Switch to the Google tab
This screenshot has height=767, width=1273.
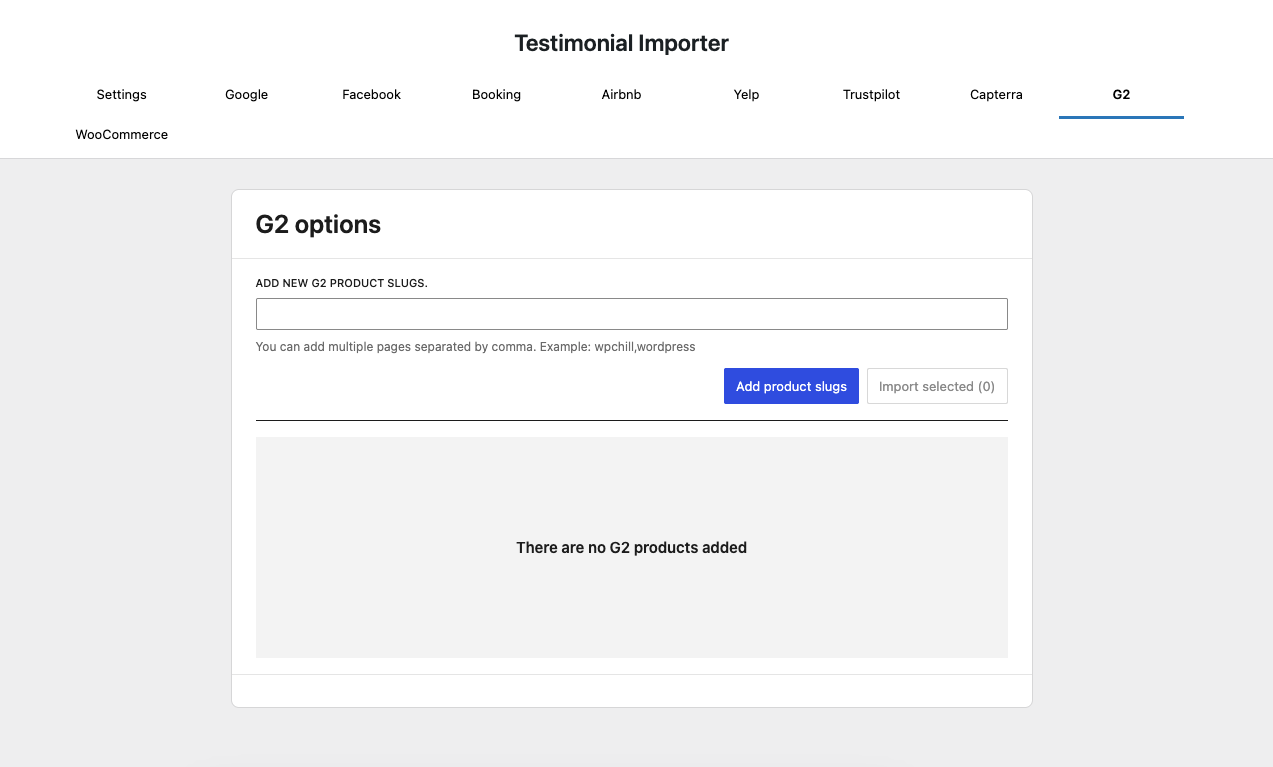click(x=247, y=94)
